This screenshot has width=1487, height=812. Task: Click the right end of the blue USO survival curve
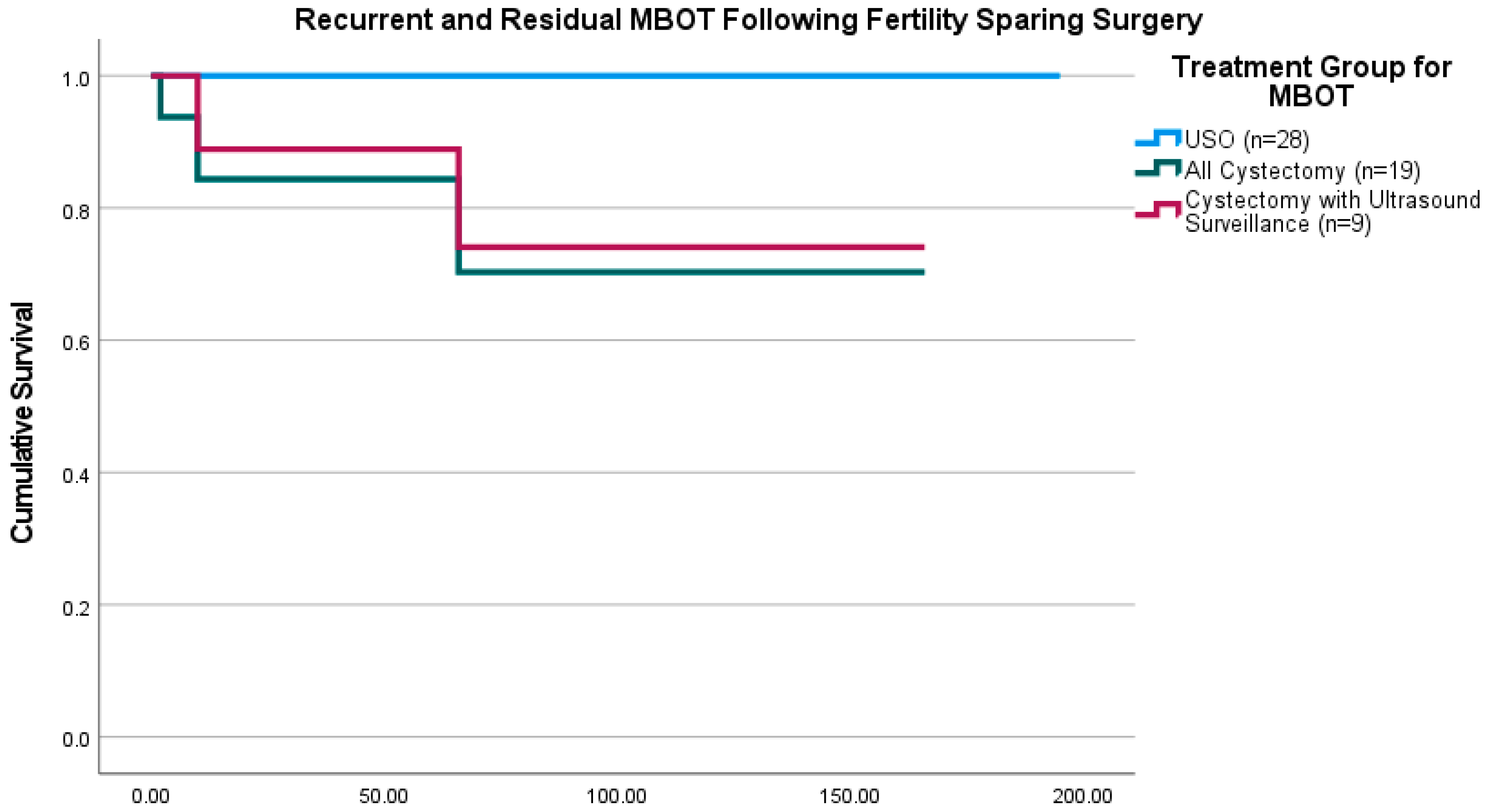point(1058,76)
